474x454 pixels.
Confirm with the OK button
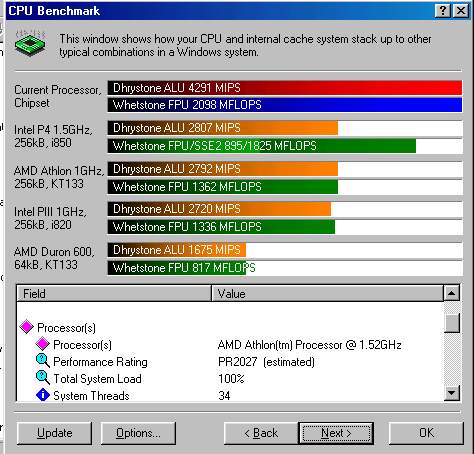coord(426,433)
